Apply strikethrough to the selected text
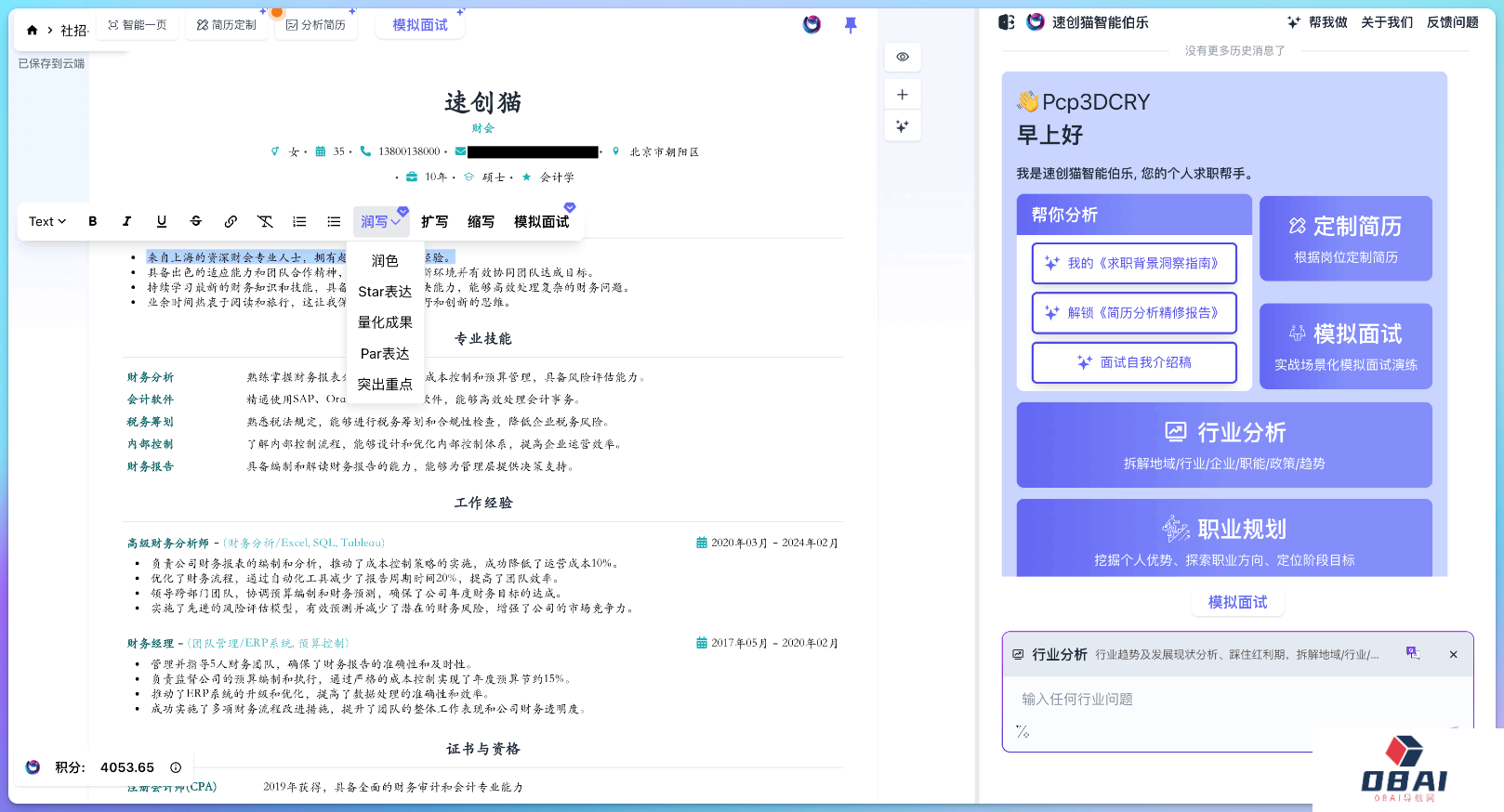 point(196,222)
